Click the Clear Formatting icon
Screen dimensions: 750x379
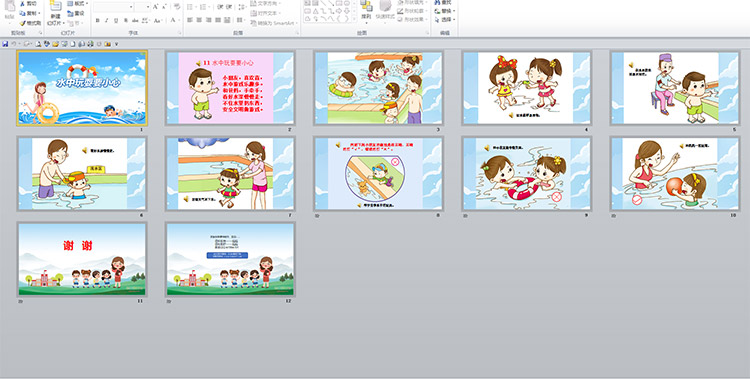(177, 7)
